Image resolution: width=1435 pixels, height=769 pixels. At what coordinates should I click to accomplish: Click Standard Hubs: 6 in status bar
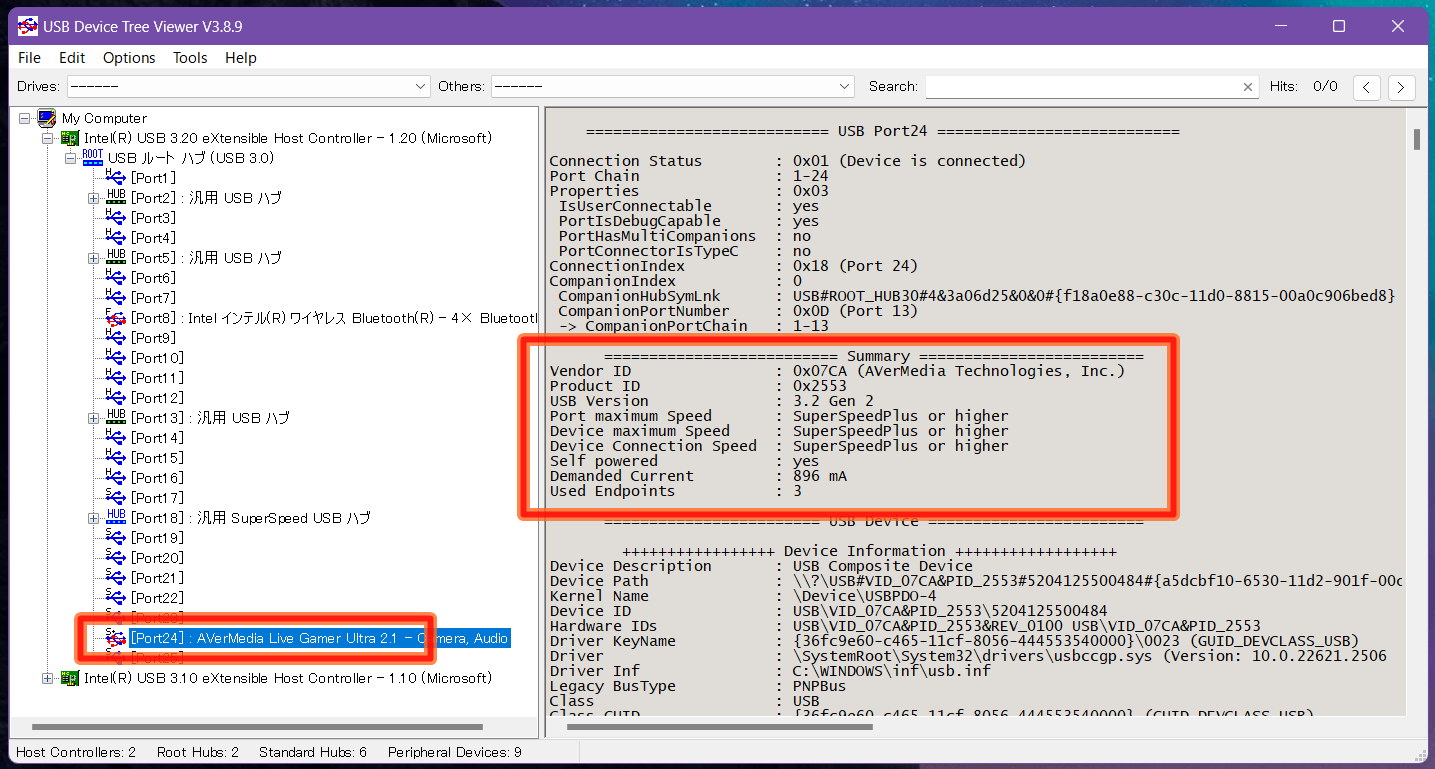click(x=313, y=752)
